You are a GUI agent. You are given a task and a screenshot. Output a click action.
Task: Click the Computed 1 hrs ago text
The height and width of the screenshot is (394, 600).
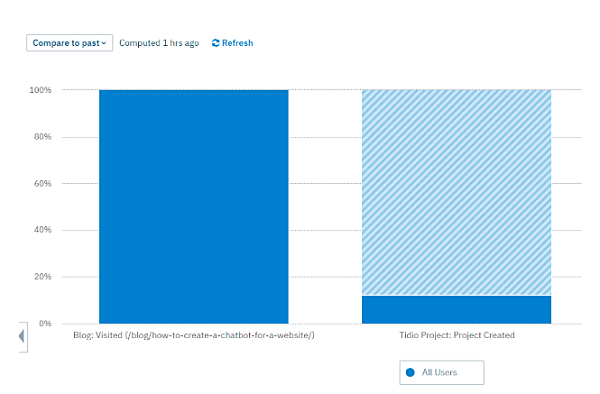(159, 43)
